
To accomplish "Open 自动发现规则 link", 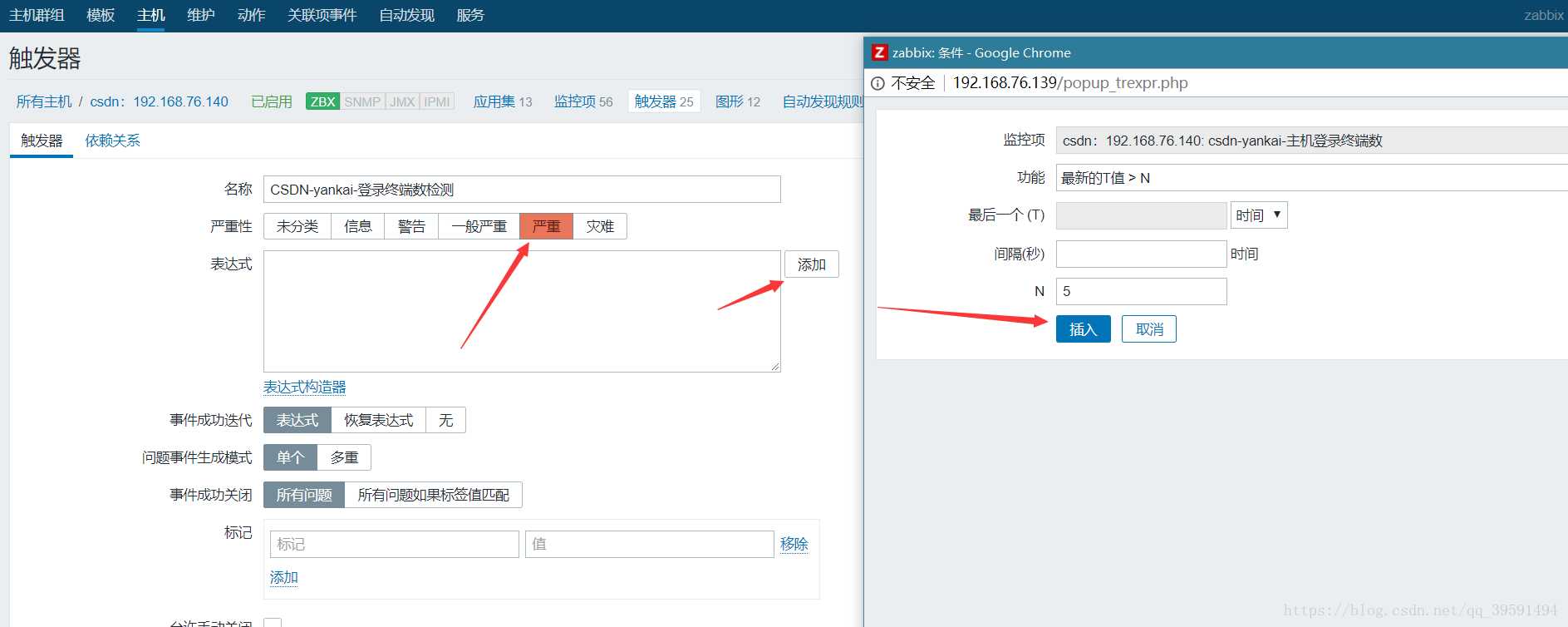I will tap(823, 101).
